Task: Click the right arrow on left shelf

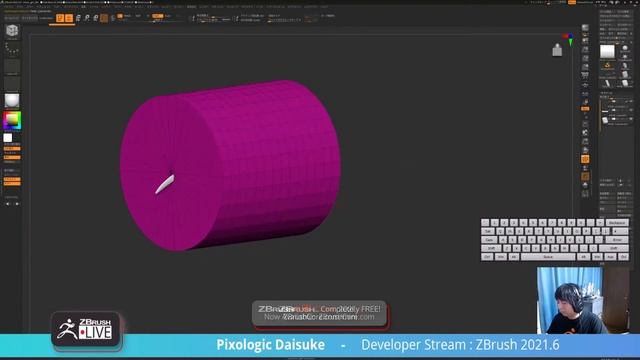Action: 17,203
